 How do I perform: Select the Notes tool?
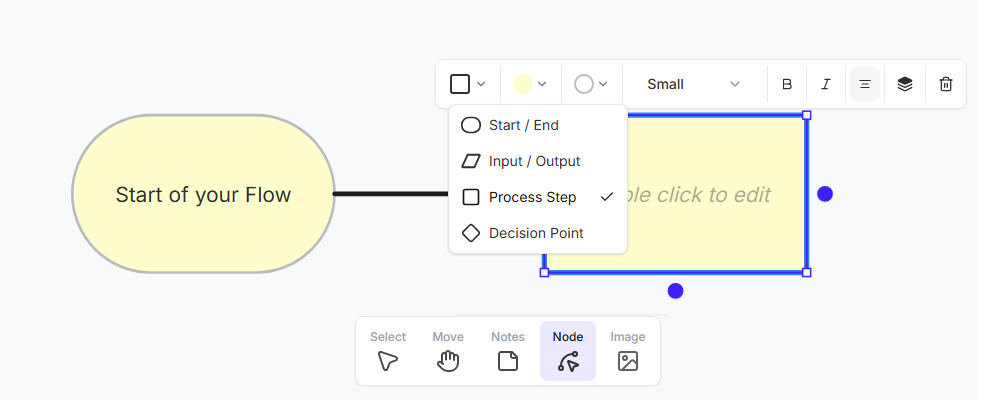click(508, 351)
